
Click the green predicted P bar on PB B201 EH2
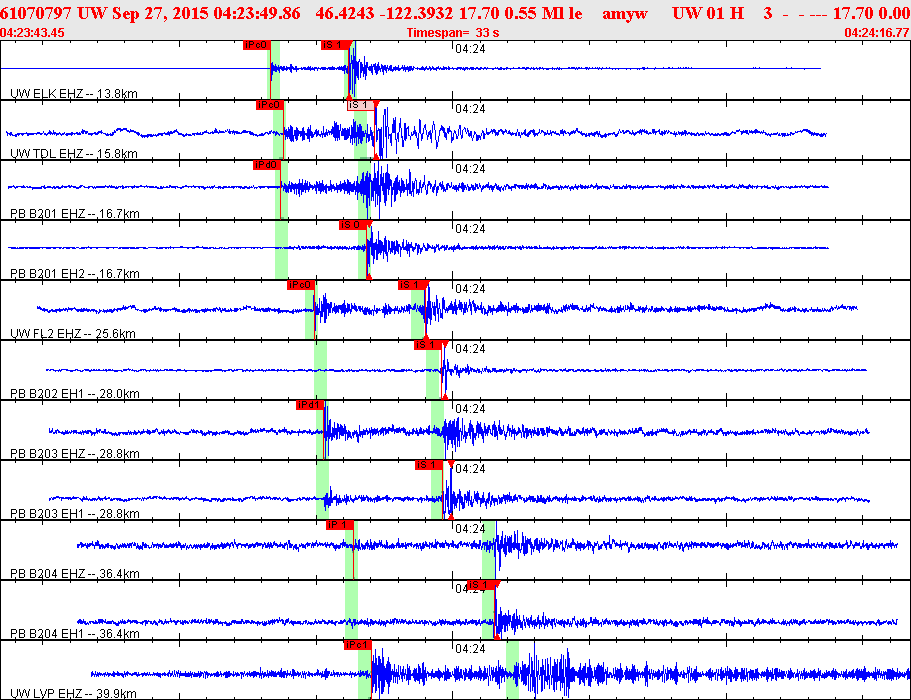point(281,250)
